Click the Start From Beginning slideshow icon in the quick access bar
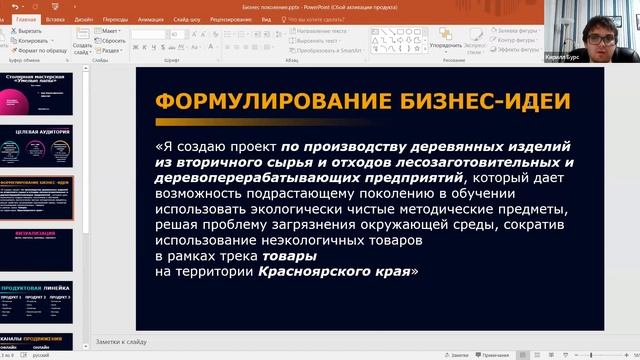 click(55, 7)
